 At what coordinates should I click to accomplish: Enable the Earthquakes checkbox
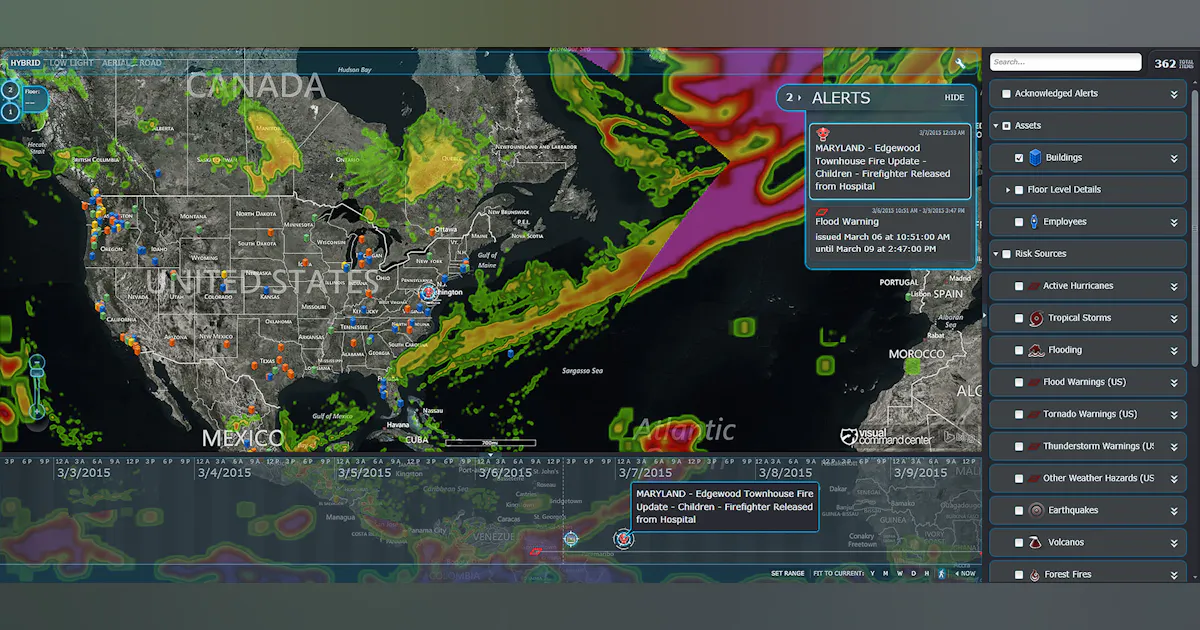click(x=1019, y=510)
